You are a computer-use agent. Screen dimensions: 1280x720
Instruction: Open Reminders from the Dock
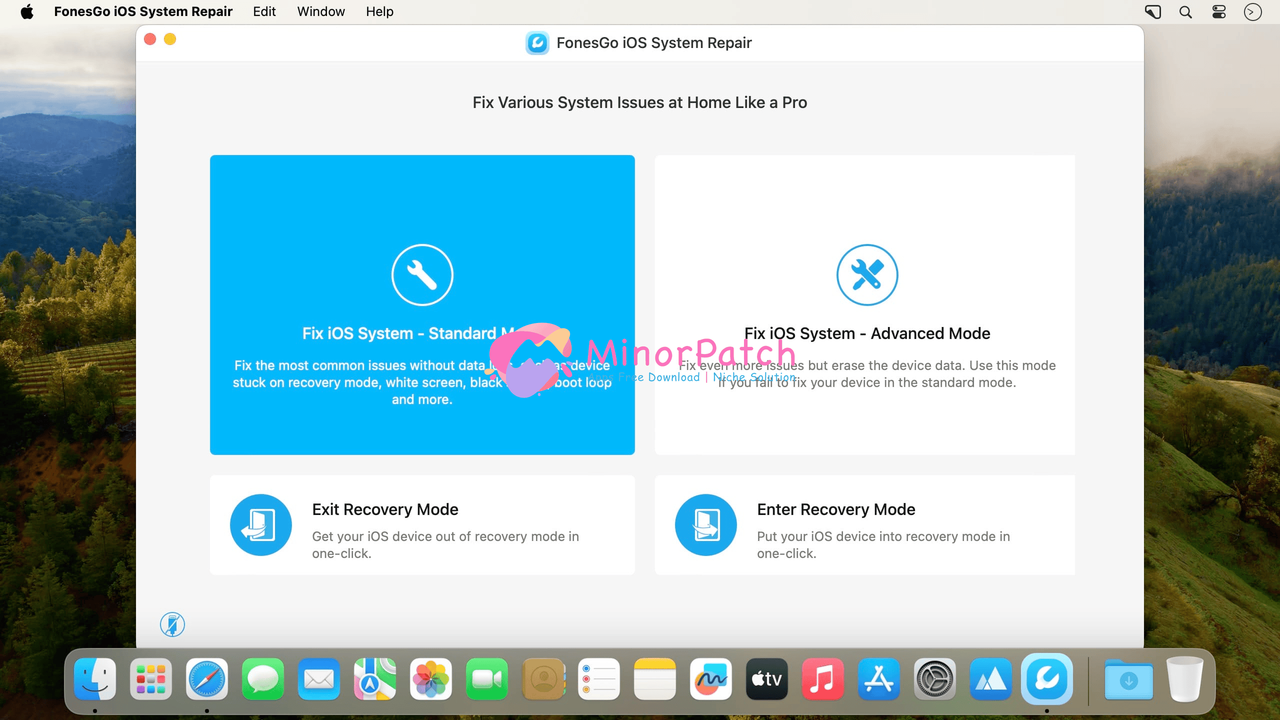(599, 680)
